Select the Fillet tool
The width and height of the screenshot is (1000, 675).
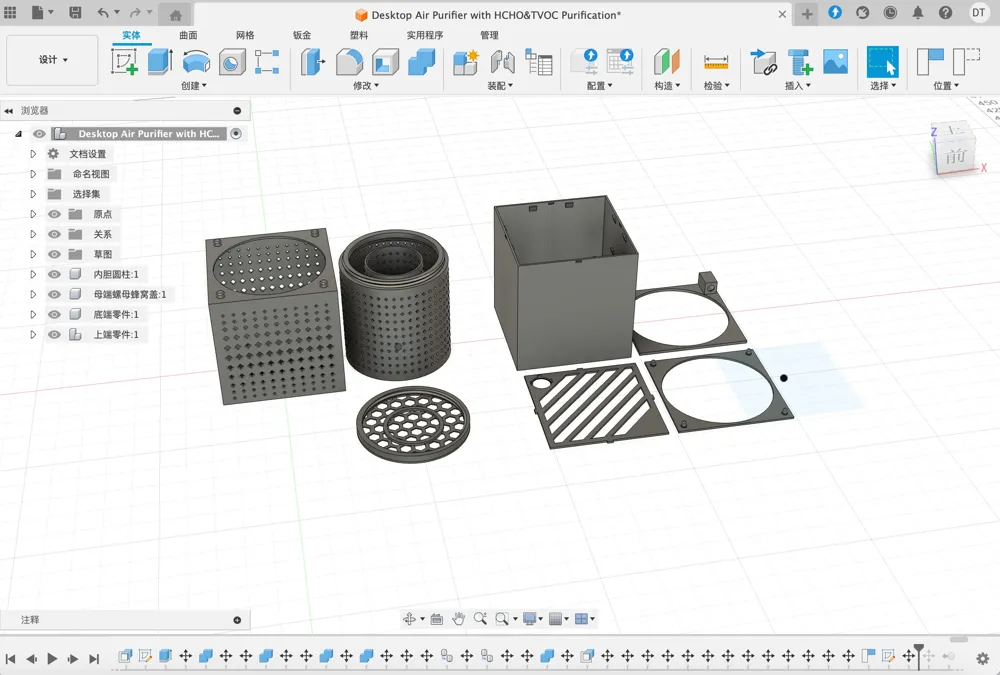pyautogui.click(x=349, y=62)
